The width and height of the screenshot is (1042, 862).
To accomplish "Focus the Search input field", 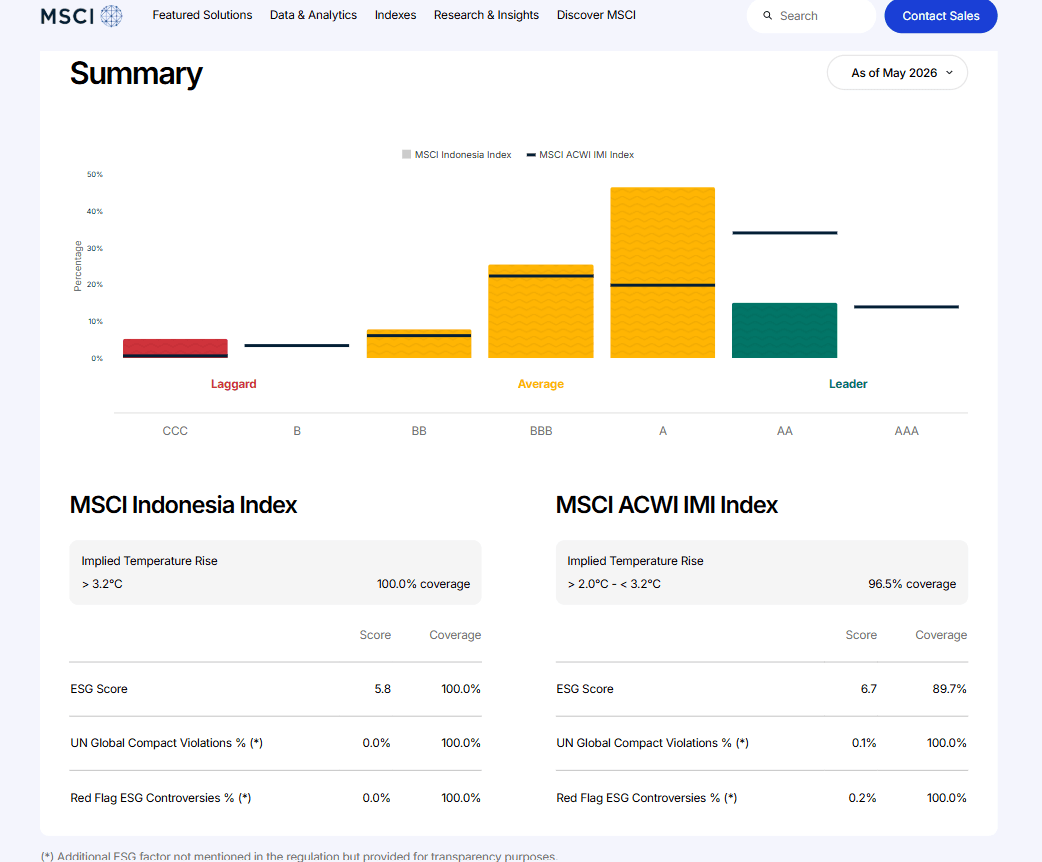I will tap(811, 15).
